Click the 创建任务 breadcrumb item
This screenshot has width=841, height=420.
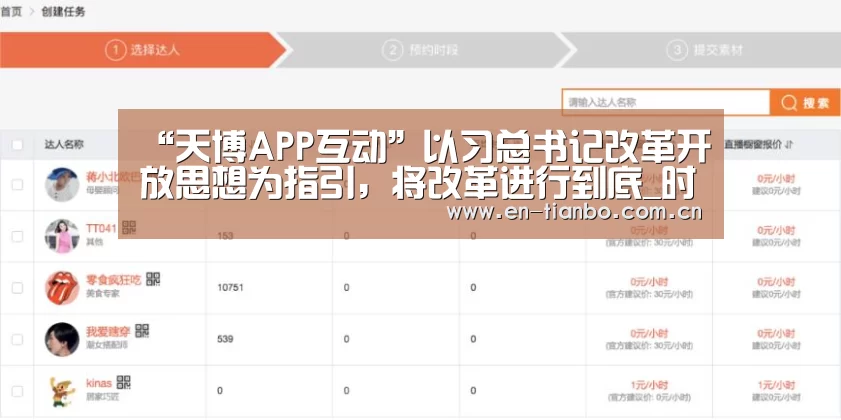[x=63, y=12]
